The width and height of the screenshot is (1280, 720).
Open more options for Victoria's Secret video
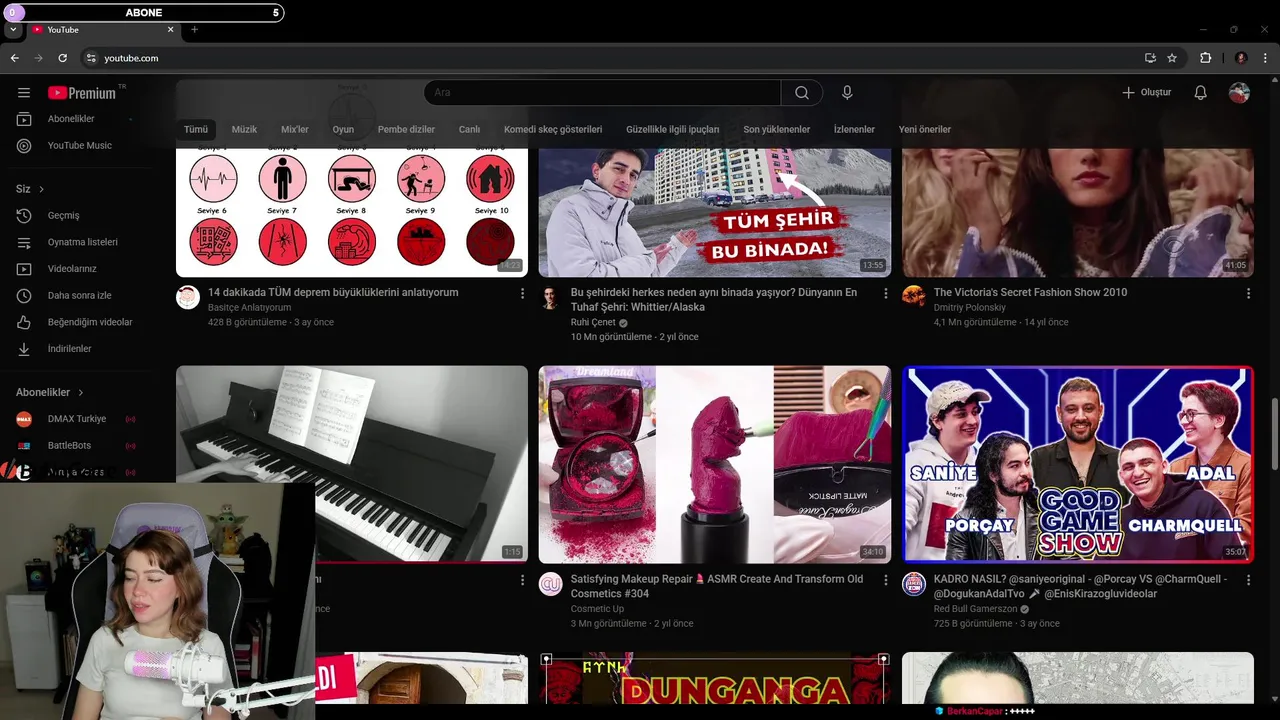pyautogui.click(x=1248, y=293)
